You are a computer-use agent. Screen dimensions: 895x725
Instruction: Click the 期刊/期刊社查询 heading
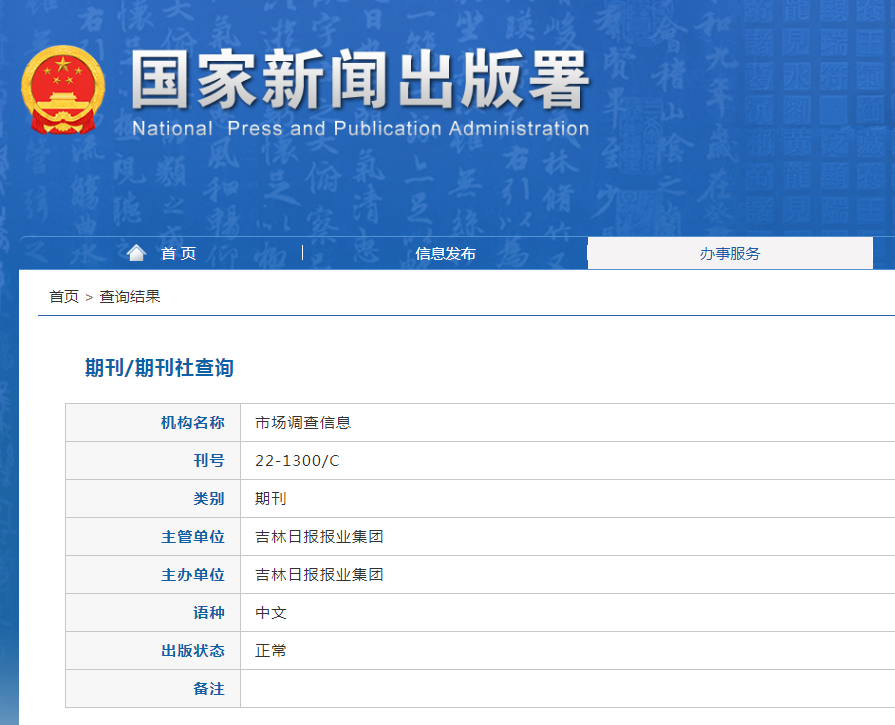click(x=159, y=368)
